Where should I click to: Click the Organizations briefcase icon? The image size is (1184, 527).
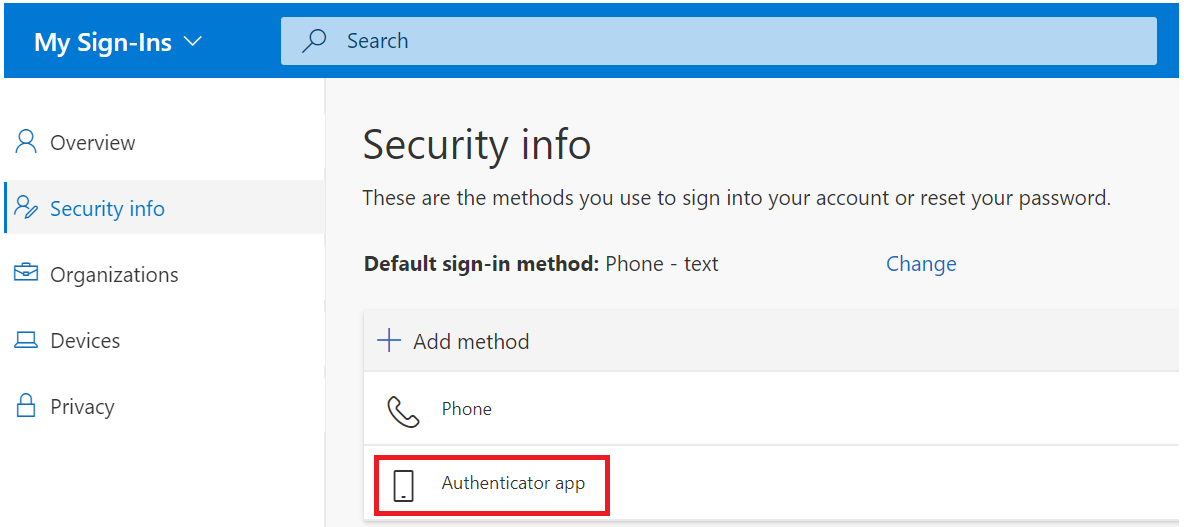[x=26, y=274]
